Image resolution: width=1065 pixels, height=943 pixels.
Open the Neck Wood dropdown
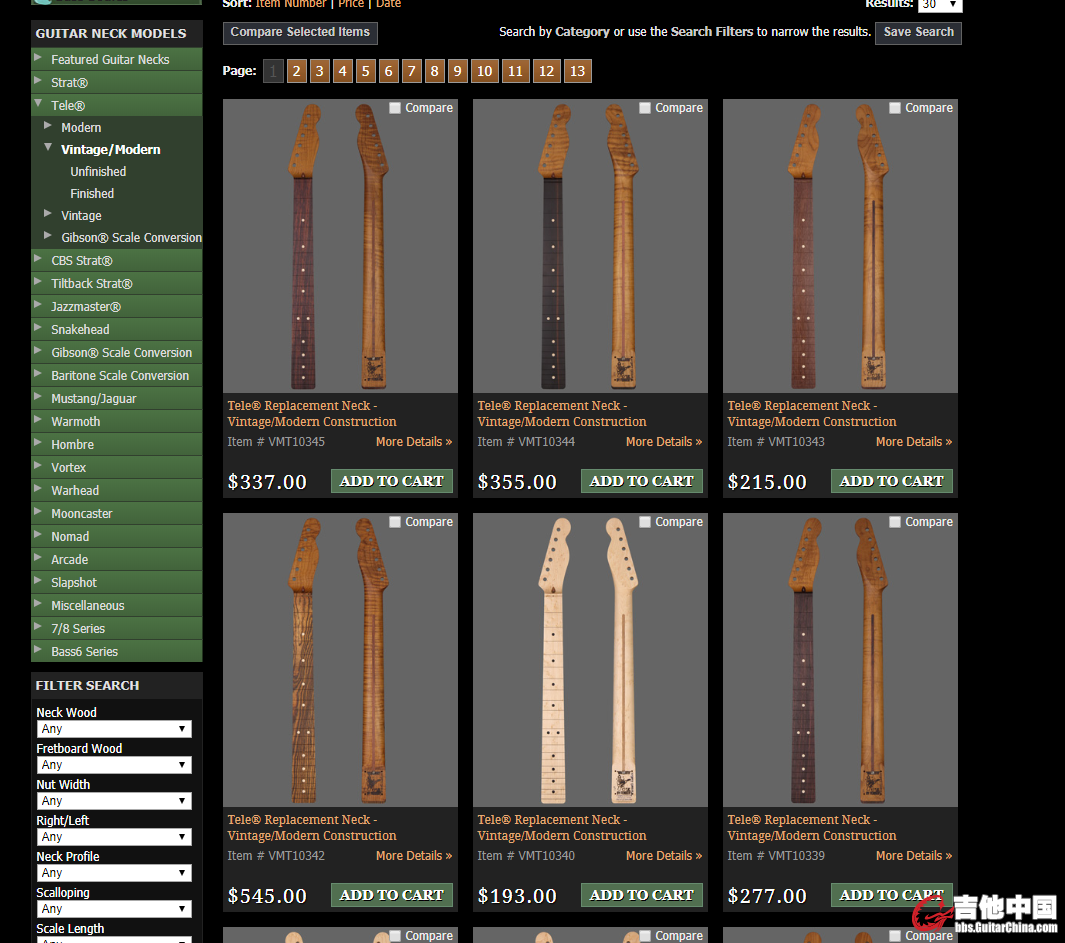[113, 729]
